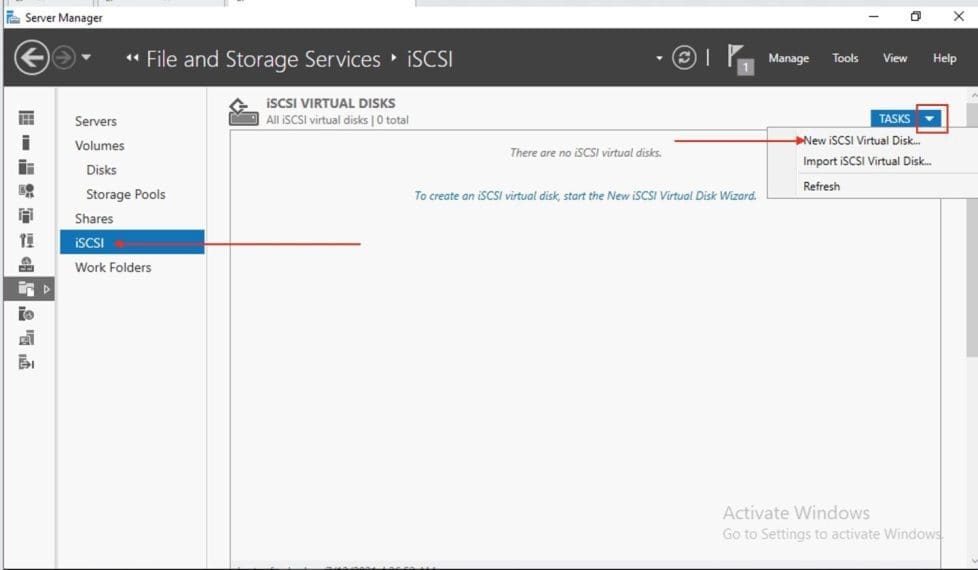Click File and Storage Services breadcrumb

[x=263, y=59]
